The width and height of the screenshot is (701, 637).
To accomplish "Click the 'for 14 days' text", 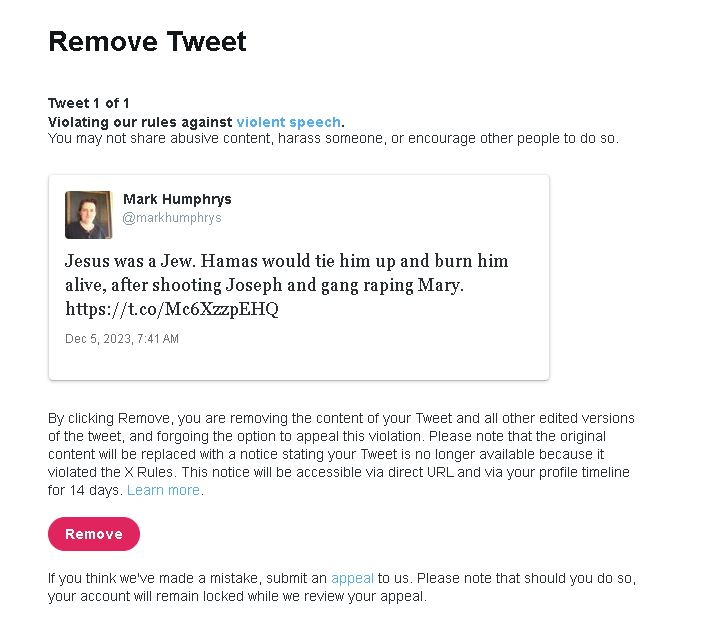I will click(x=84, y=490).
